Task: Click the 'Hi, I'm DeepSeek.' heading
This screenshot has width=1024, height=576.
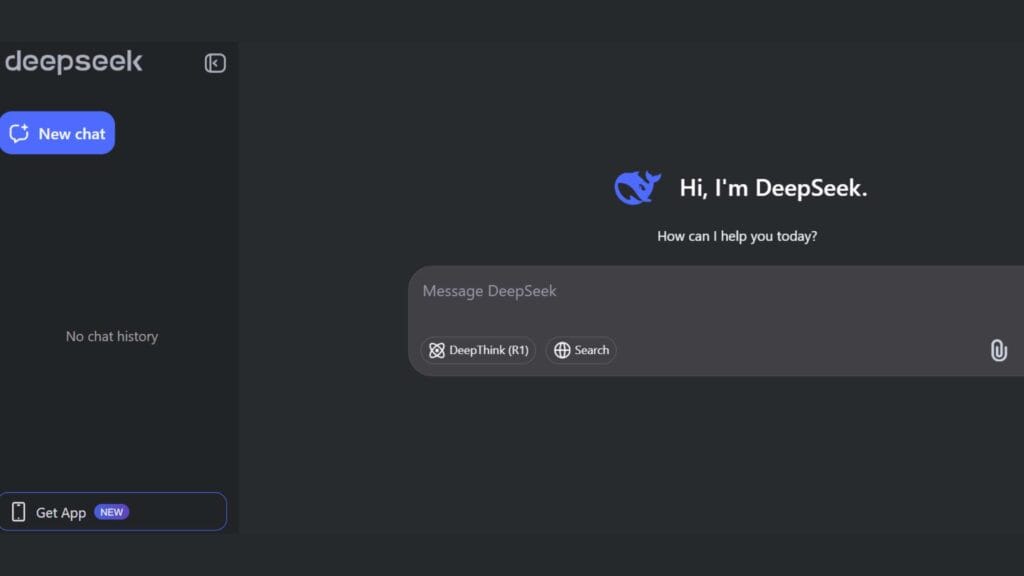Action: 773,188
